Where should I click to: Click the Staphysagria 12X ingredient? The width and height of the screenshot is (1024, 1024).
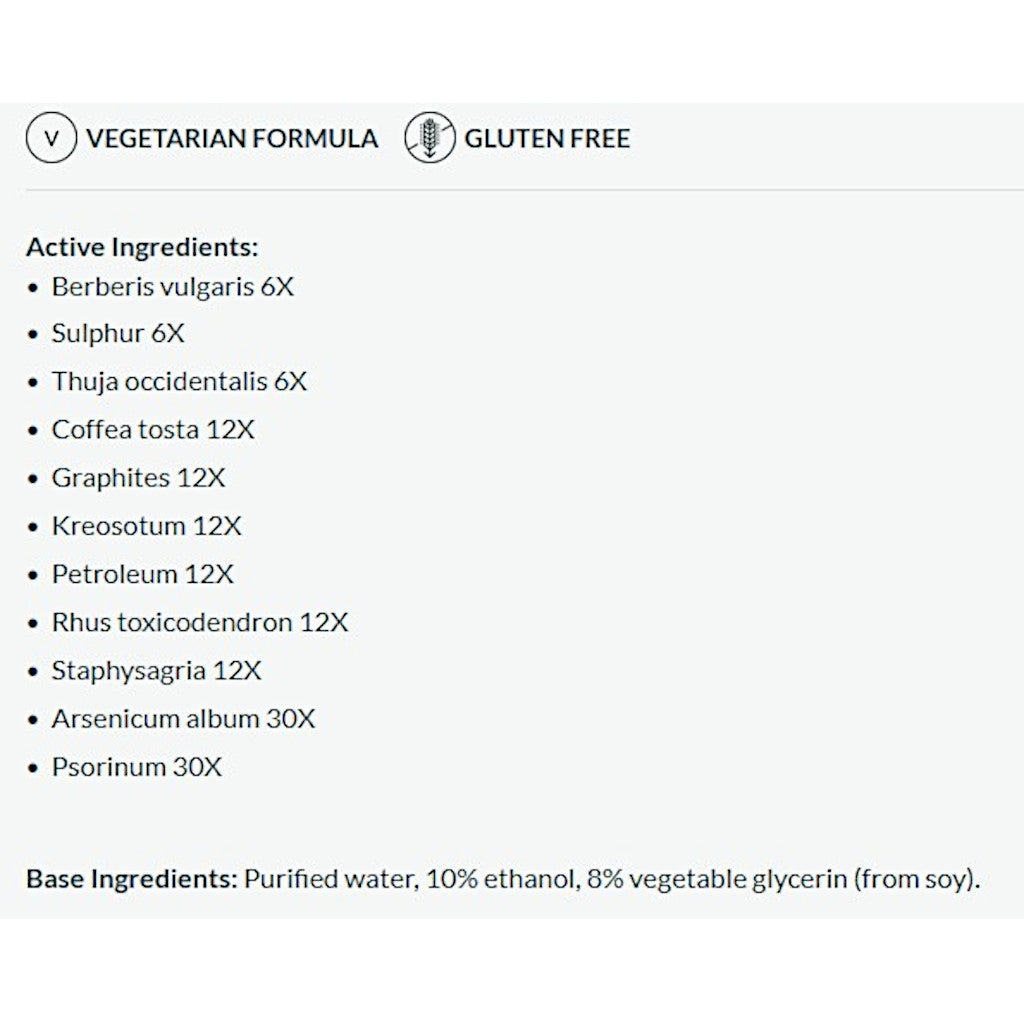156,670
